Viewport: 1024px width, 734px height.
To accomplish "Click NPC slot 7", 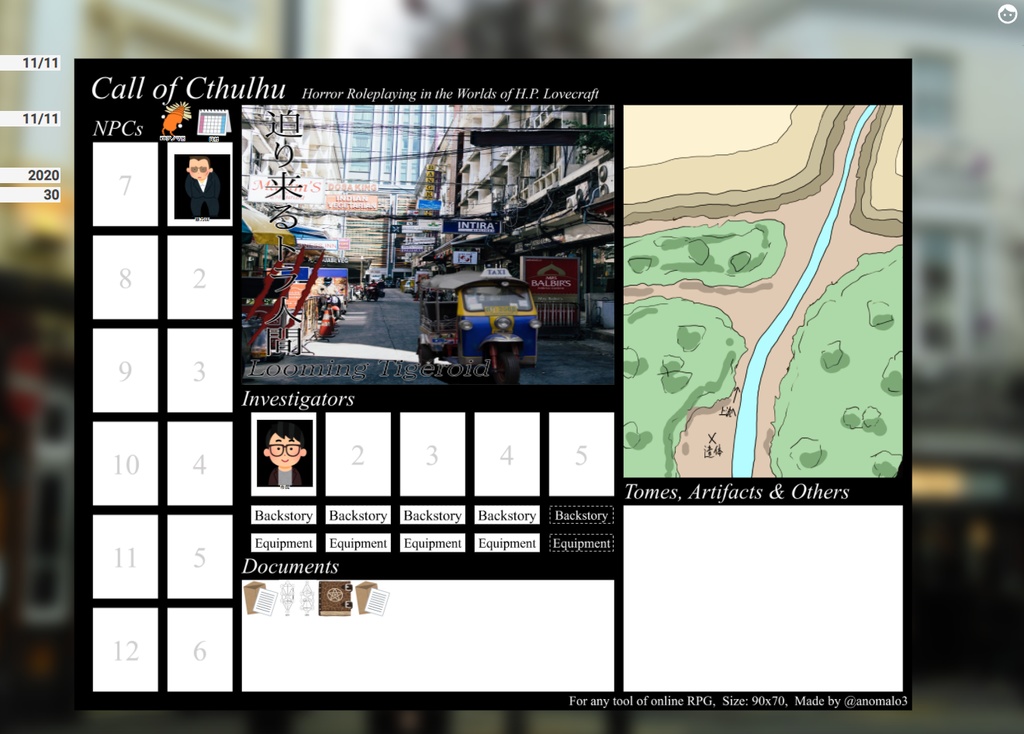I will pos(125,185).
